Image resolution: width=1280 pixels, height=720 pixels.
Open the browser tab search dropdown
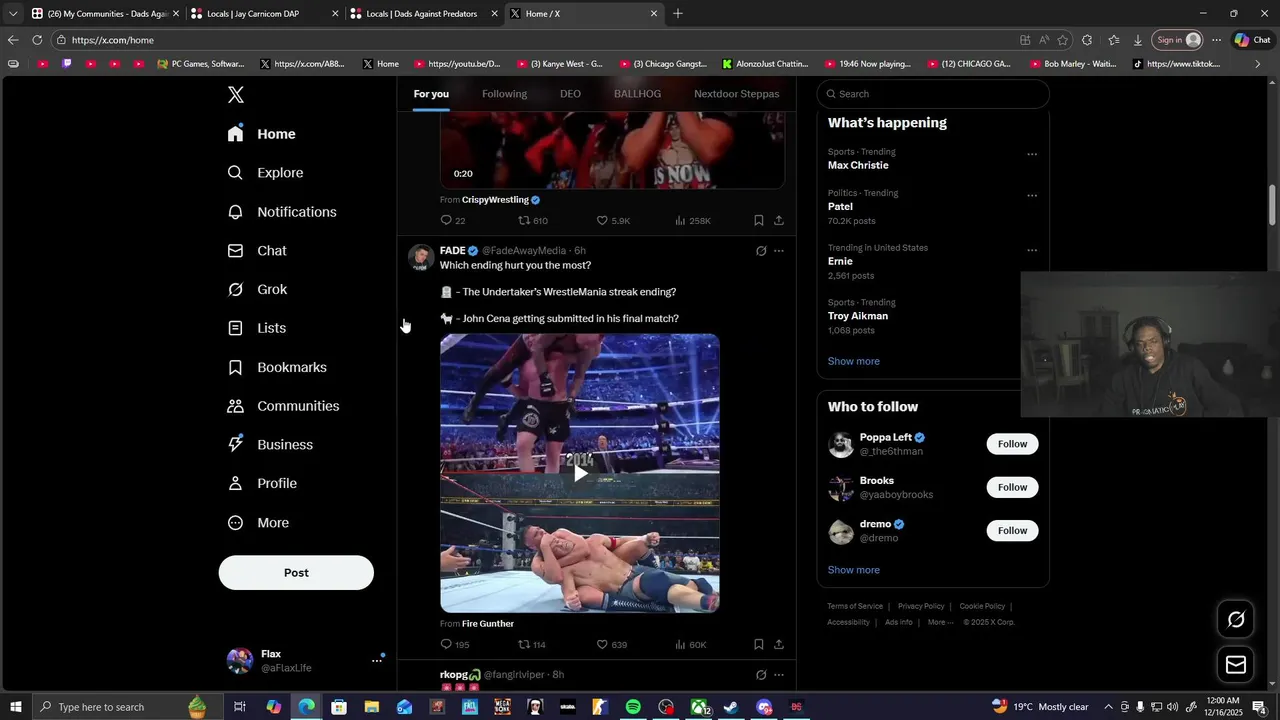[12, 14]
